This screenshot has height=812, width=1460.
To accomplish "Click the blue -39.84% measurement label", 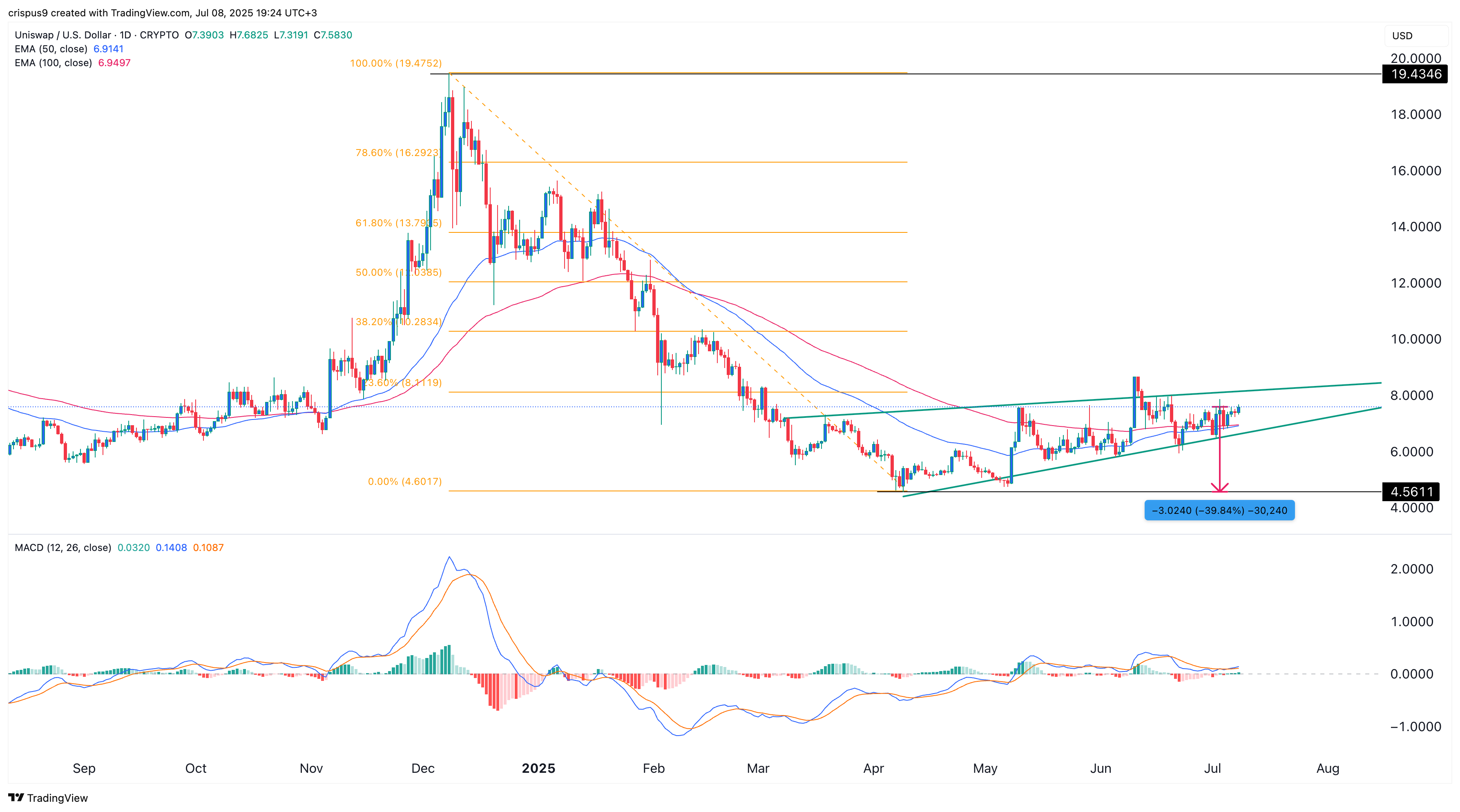I will click(1219, 511).
